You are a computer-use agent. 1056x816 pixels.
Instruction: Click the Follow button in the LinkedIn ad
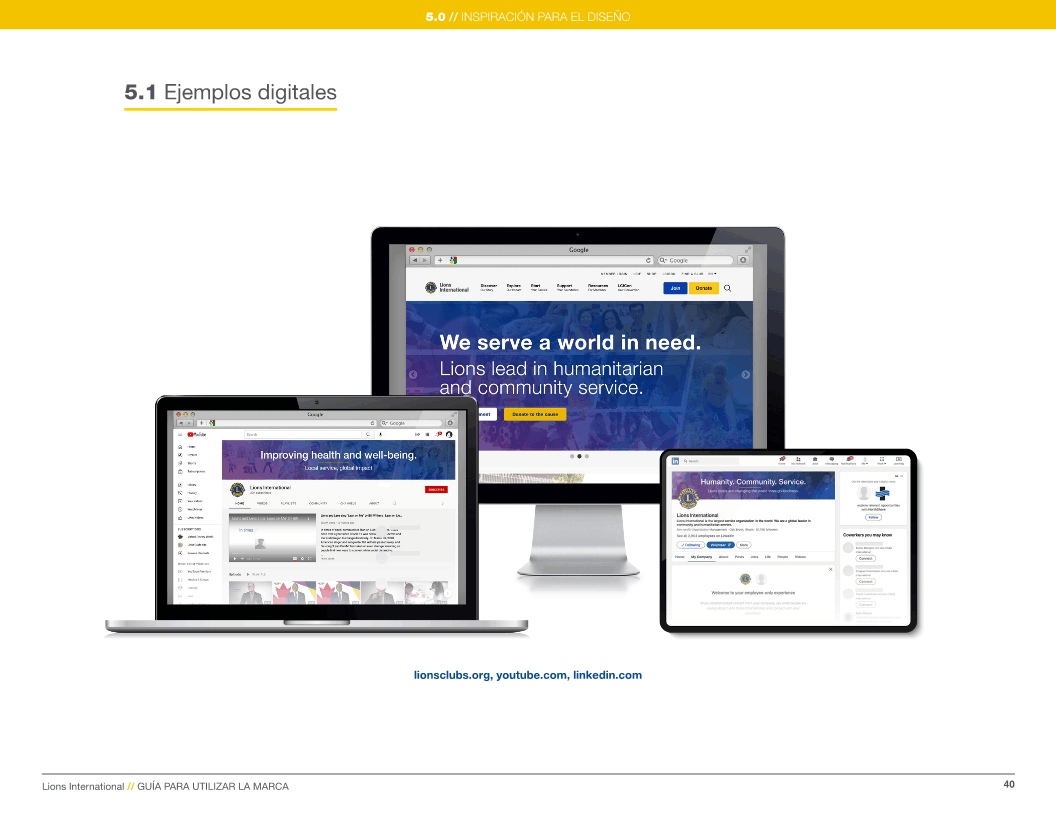click(x=873, y=517)
